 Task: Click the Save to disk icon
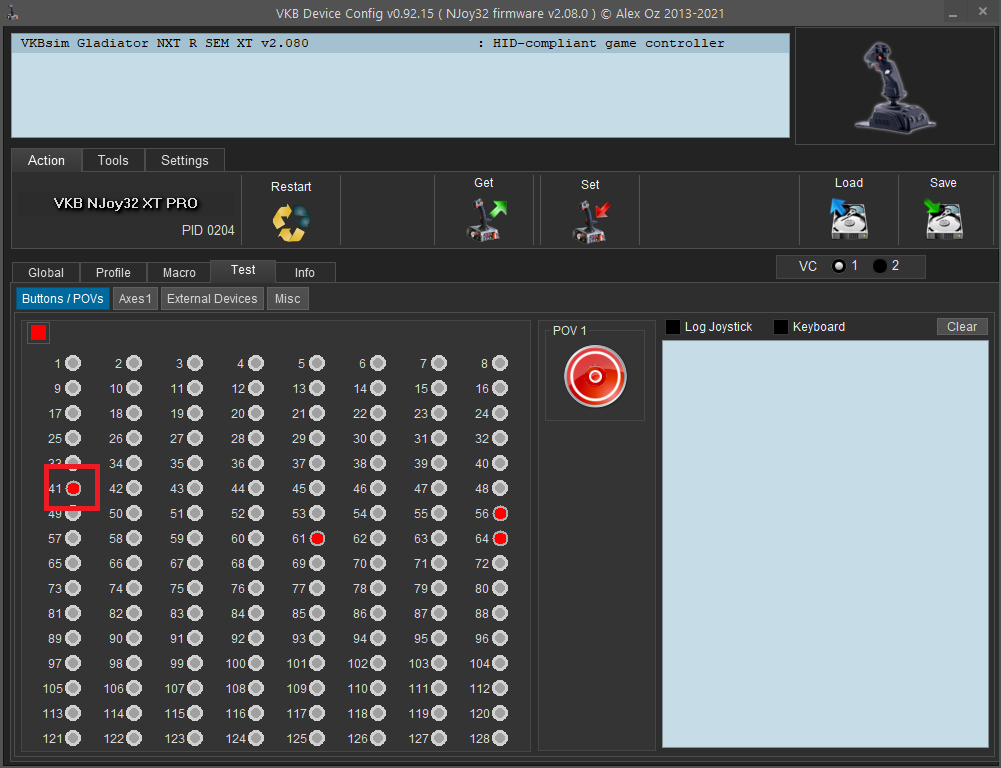(942, 219)
